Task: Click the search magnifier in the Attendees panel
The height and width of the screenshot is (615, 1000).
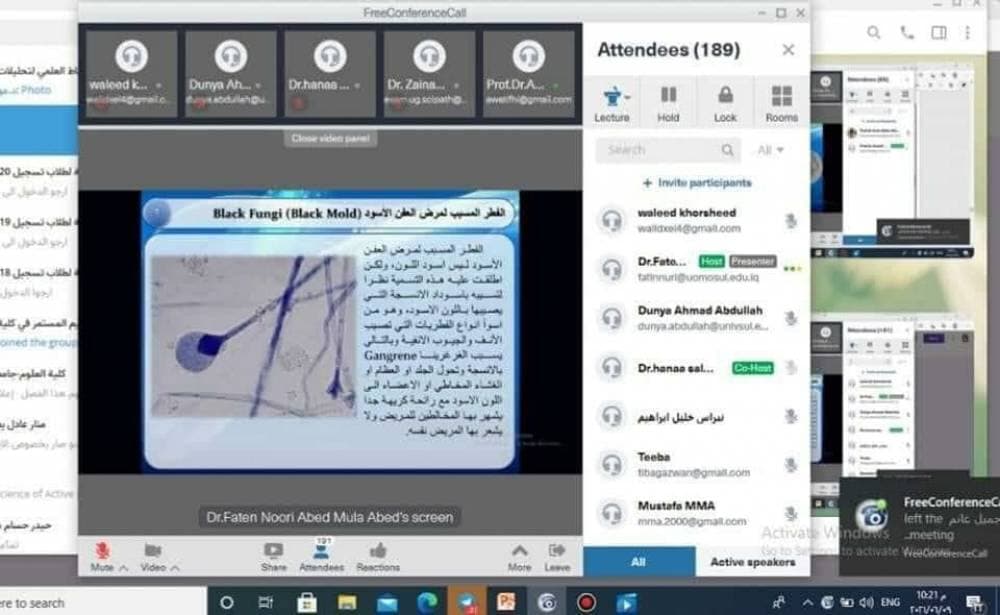Action: tap(727, 150)
